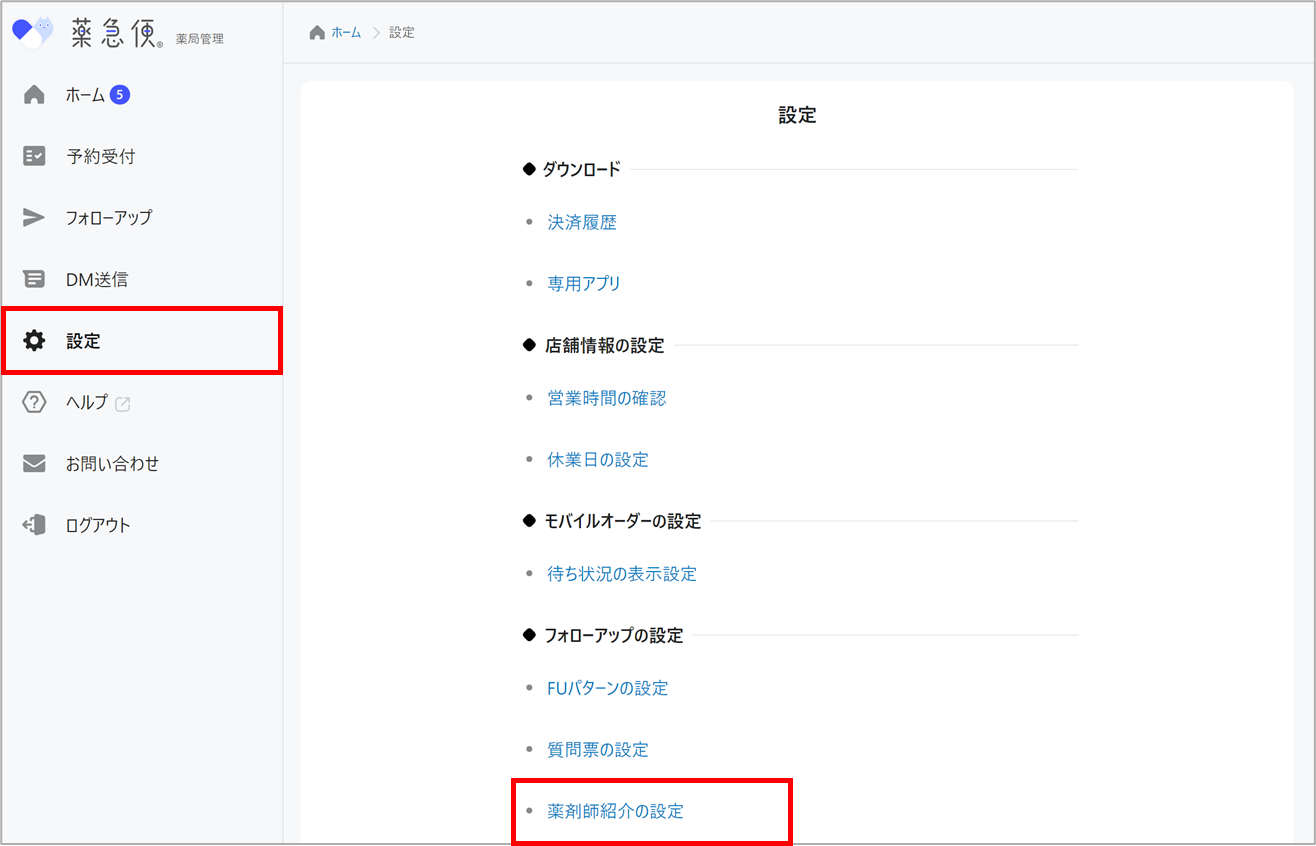
Task: Click the 薬急便 logo icon
Action: pos(32,33)
